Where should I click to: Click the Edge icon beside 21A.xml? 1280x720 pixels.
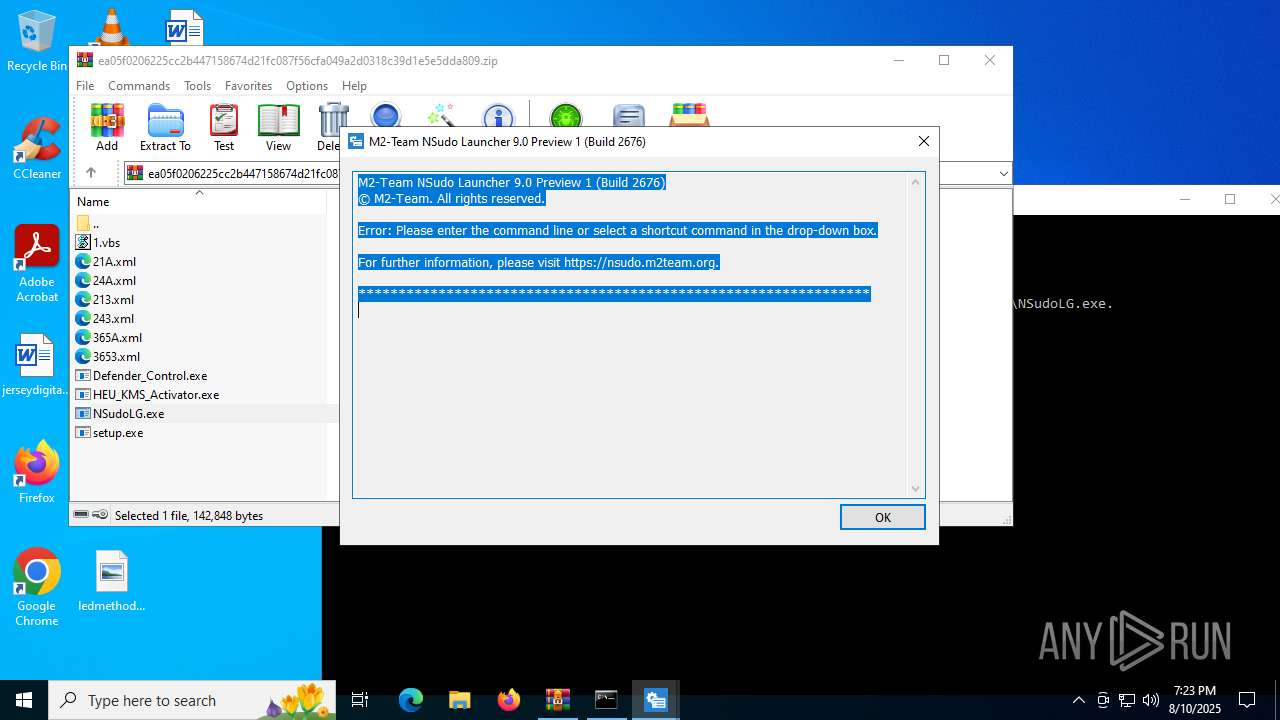pyautogui.click(x=83, y=262)
